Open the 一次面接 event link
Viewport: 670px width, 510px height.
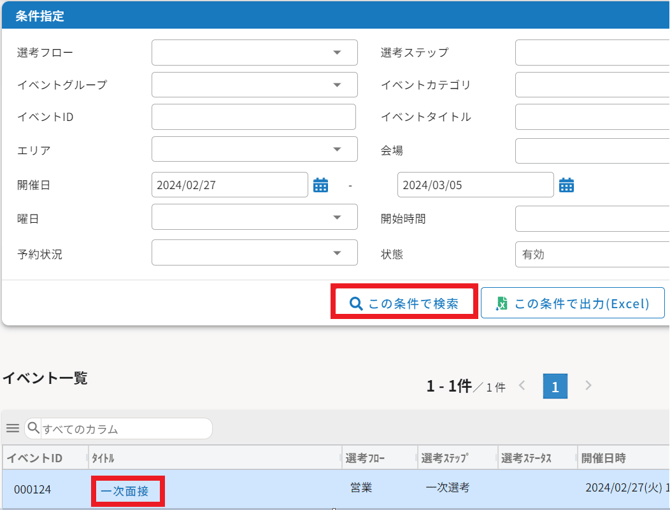point(125,491)
